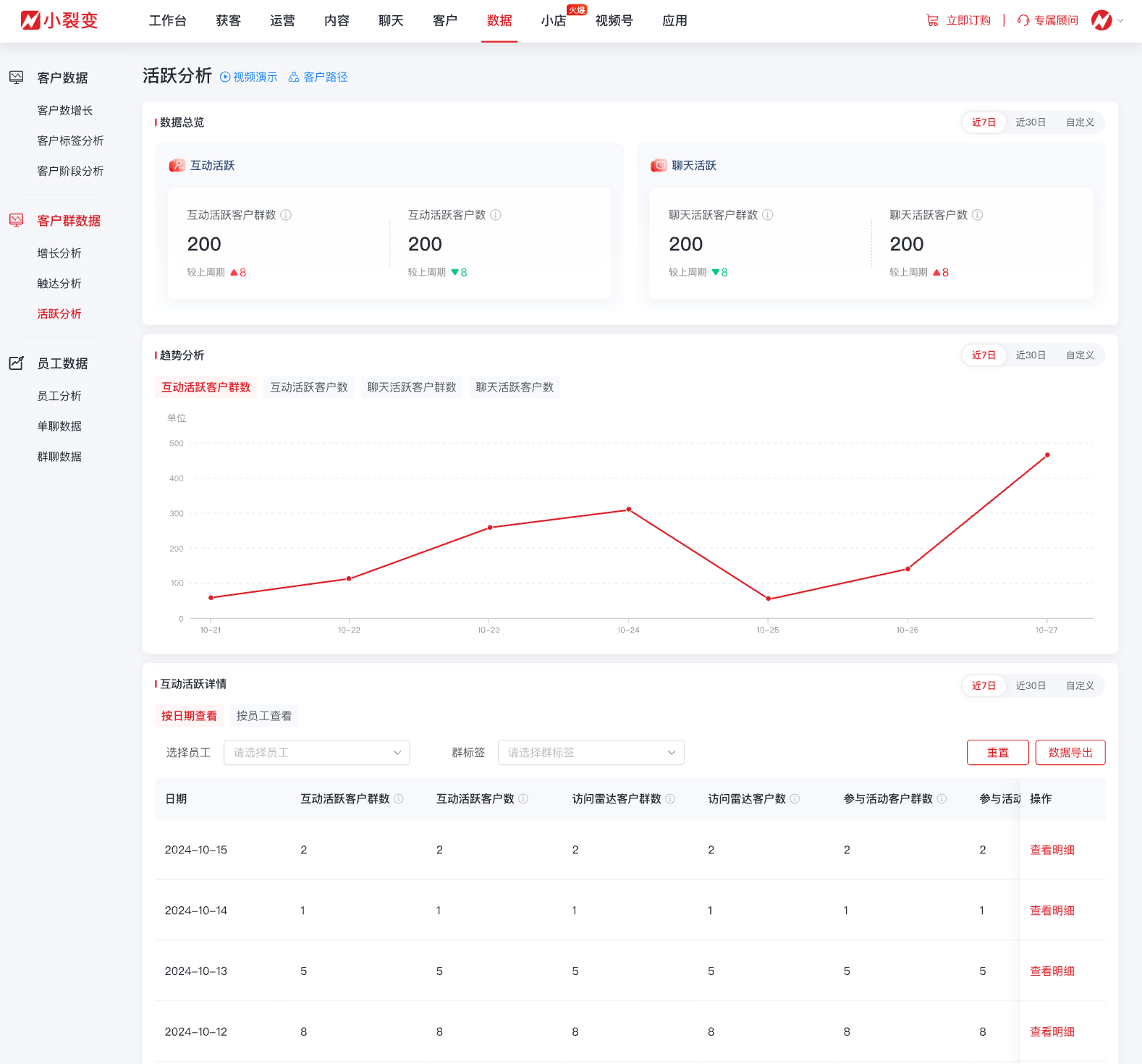1142x1064 pixels.
Task: Click the 员工数据 chart icon in the sidebar
Action: (x=16, y=363)
